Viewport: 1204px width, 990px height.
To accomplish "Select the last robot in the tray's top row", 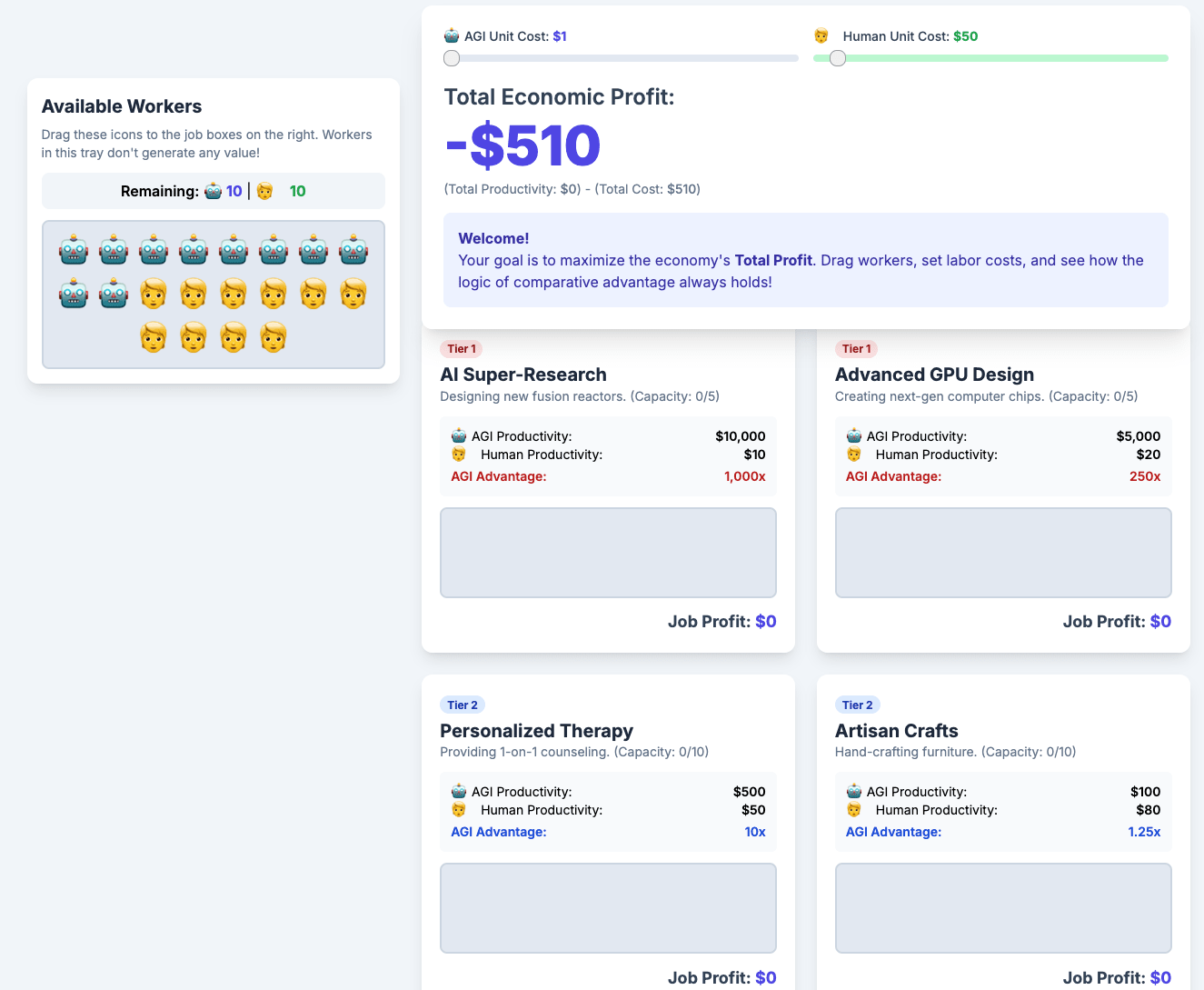I will [x=353, y=250].
